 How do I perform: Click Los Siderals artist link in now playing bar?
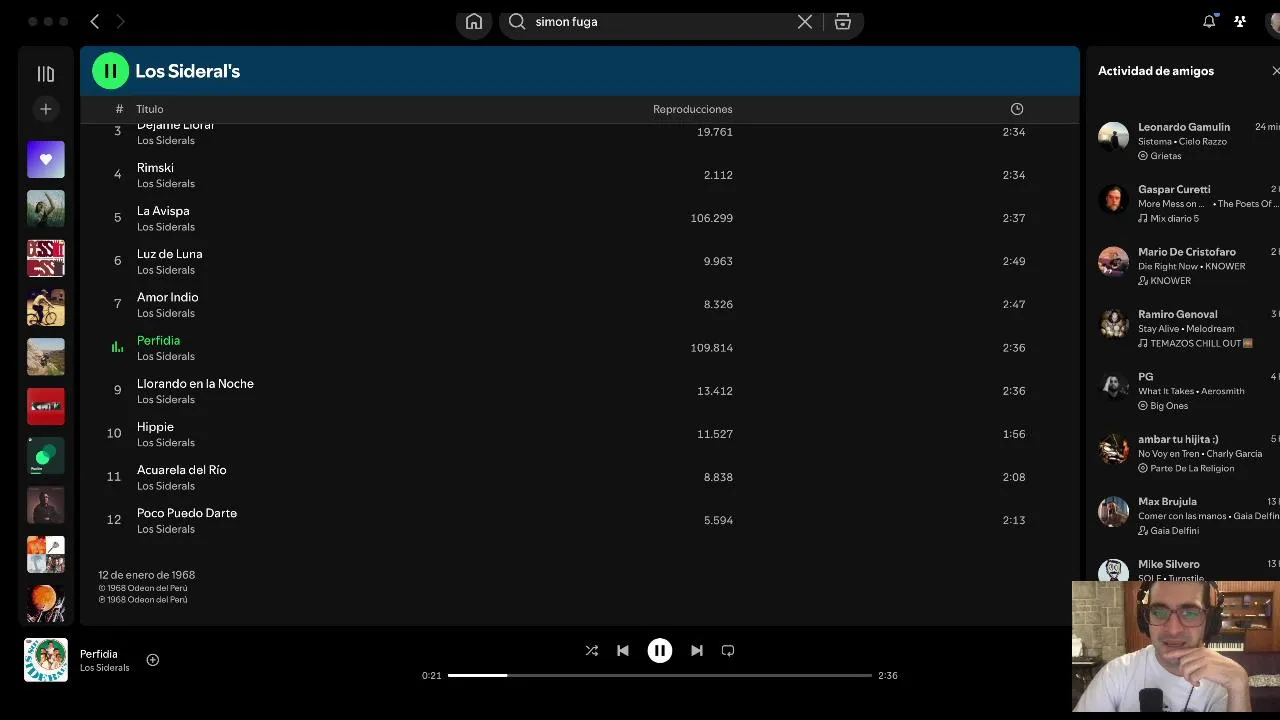click(105, 668)
